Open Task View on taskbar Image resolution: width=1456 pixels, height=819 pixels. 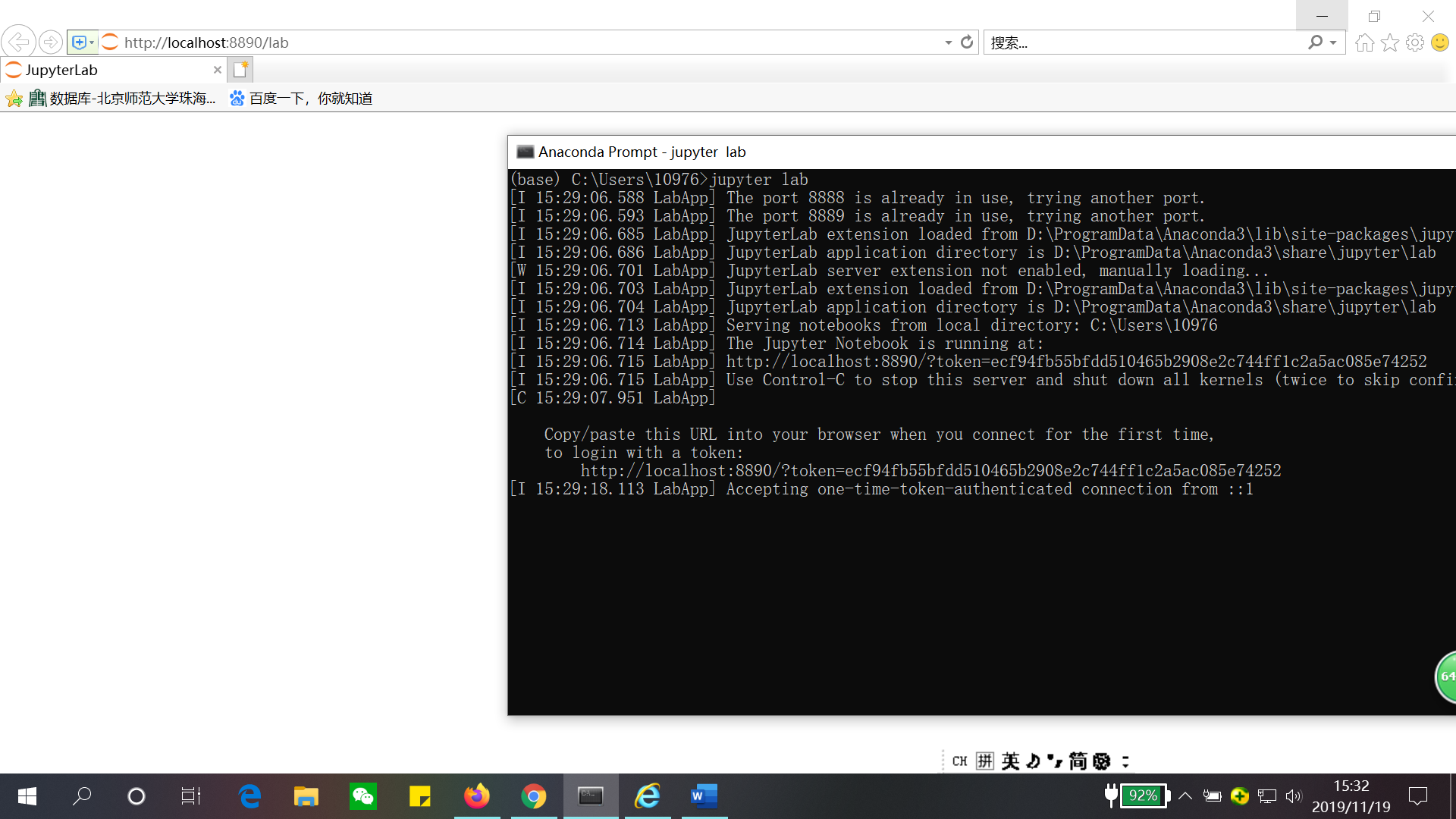(191, 796)
